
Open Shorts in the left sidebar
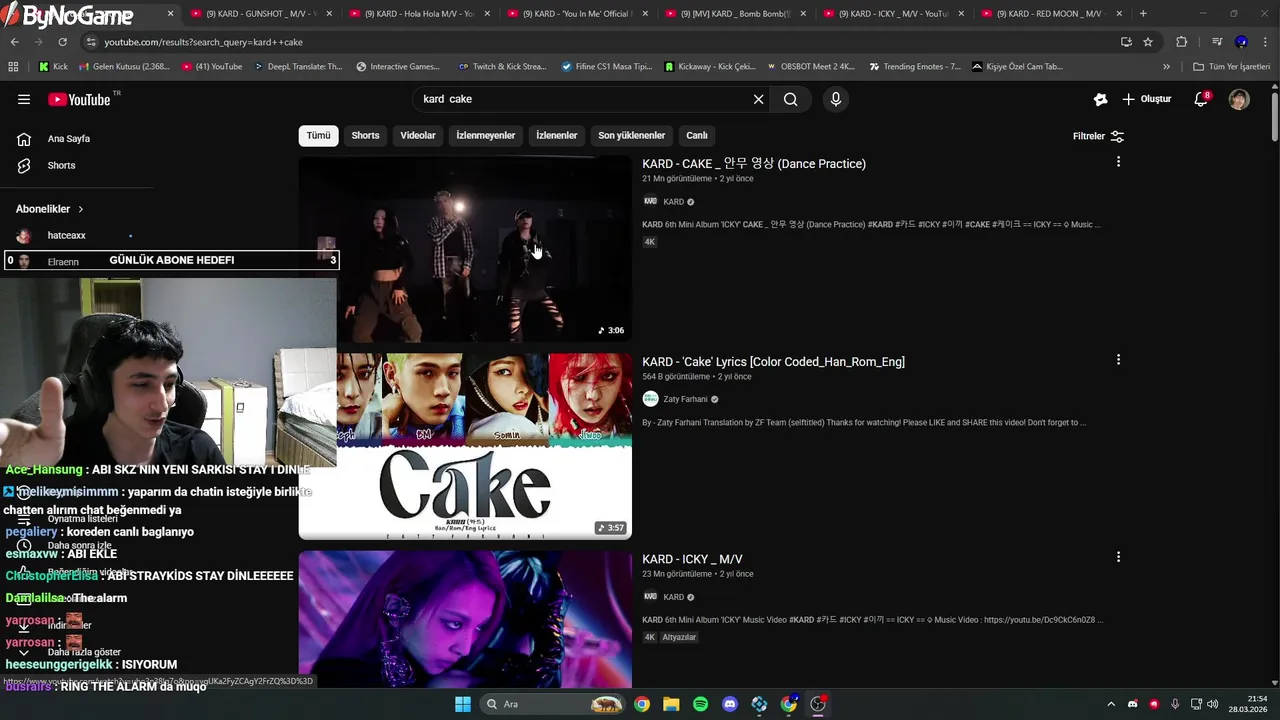[x=60, y=165]
